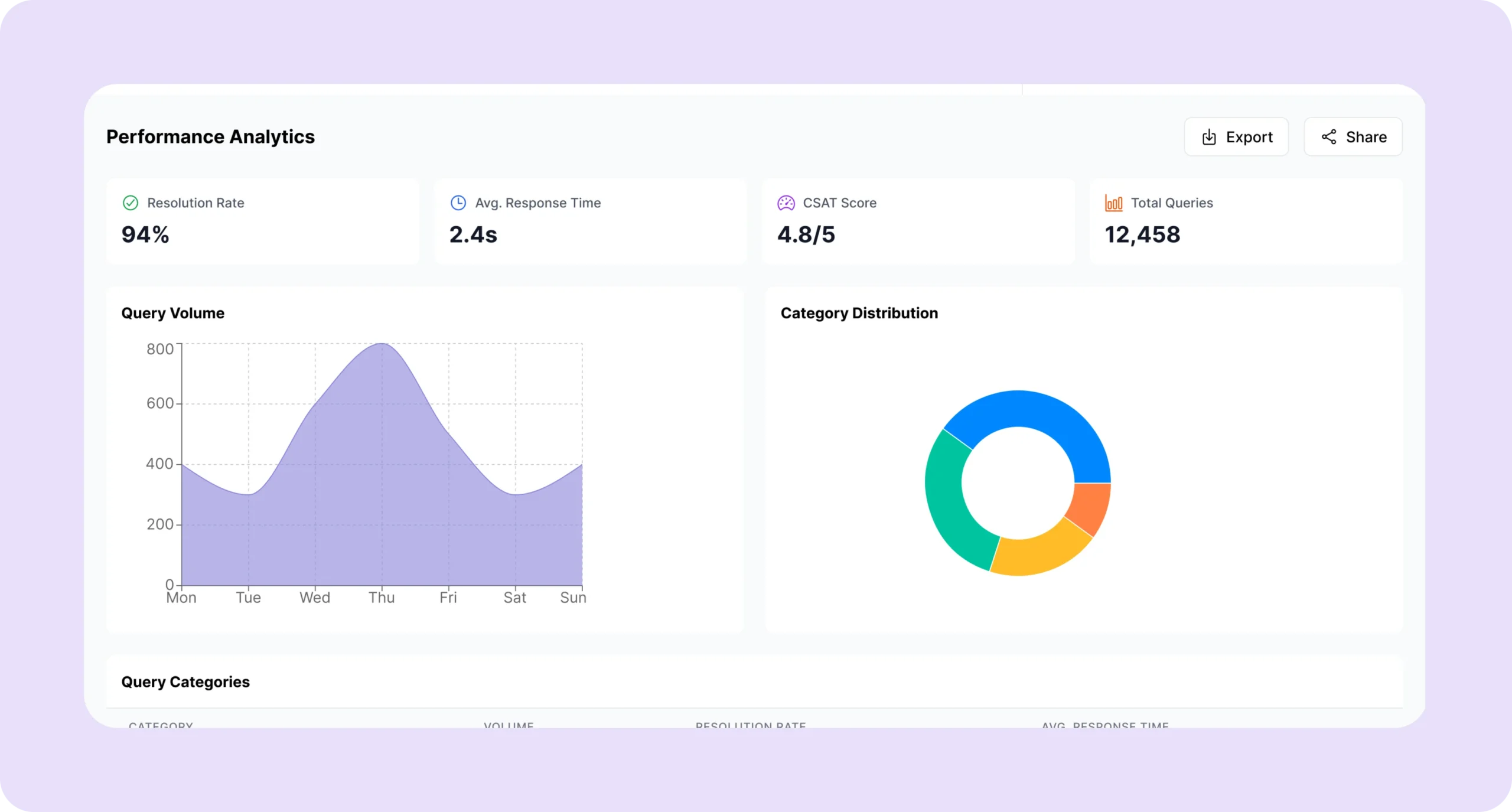This screenshot has width=1512, height=812.
Task: Click the purple CSAT gauge icon
Action: pyautogui.click(x=786, y=203)
